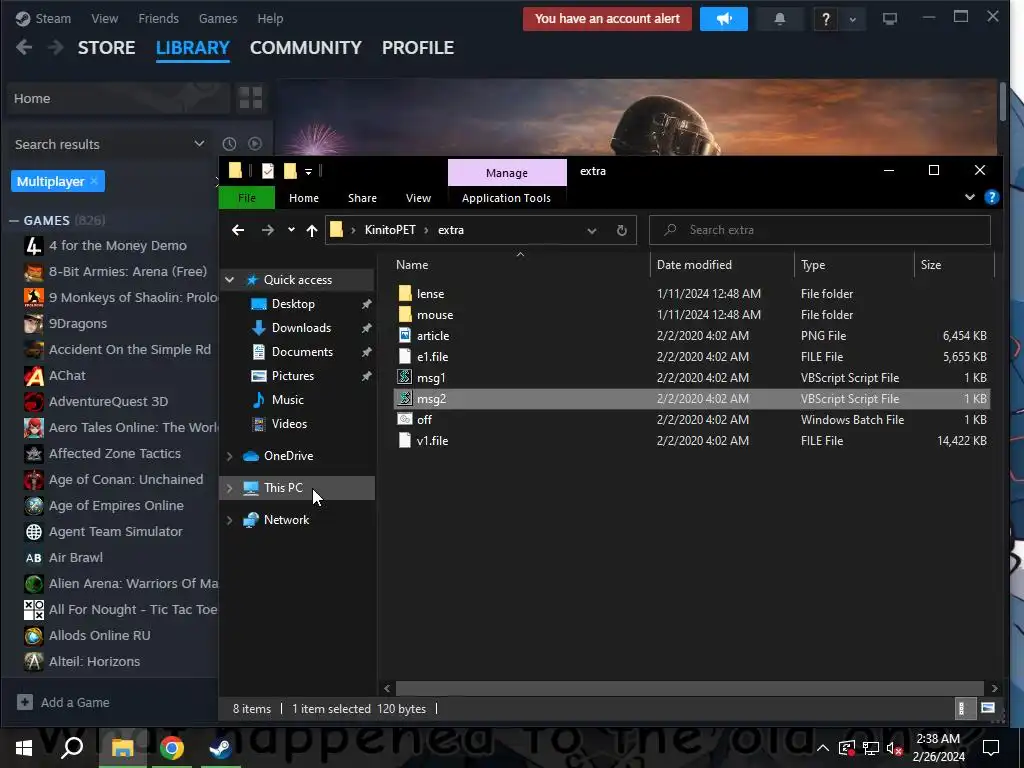
Task: Click the recent activity clock icon in Steam
Action: pos(229,144)
